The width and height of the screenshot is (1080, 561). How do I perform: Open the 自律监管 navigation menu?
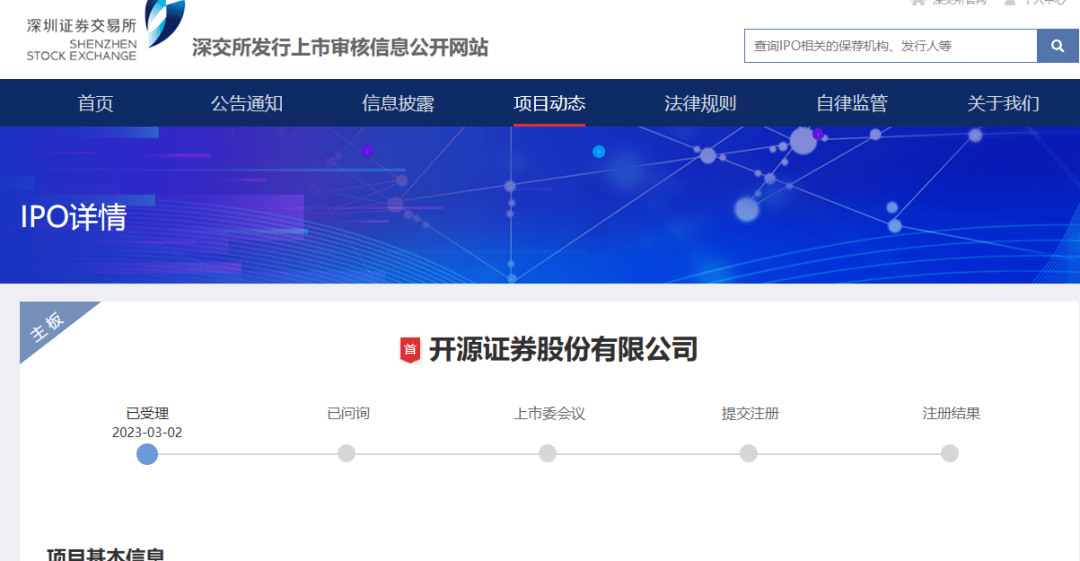(851, 104)
